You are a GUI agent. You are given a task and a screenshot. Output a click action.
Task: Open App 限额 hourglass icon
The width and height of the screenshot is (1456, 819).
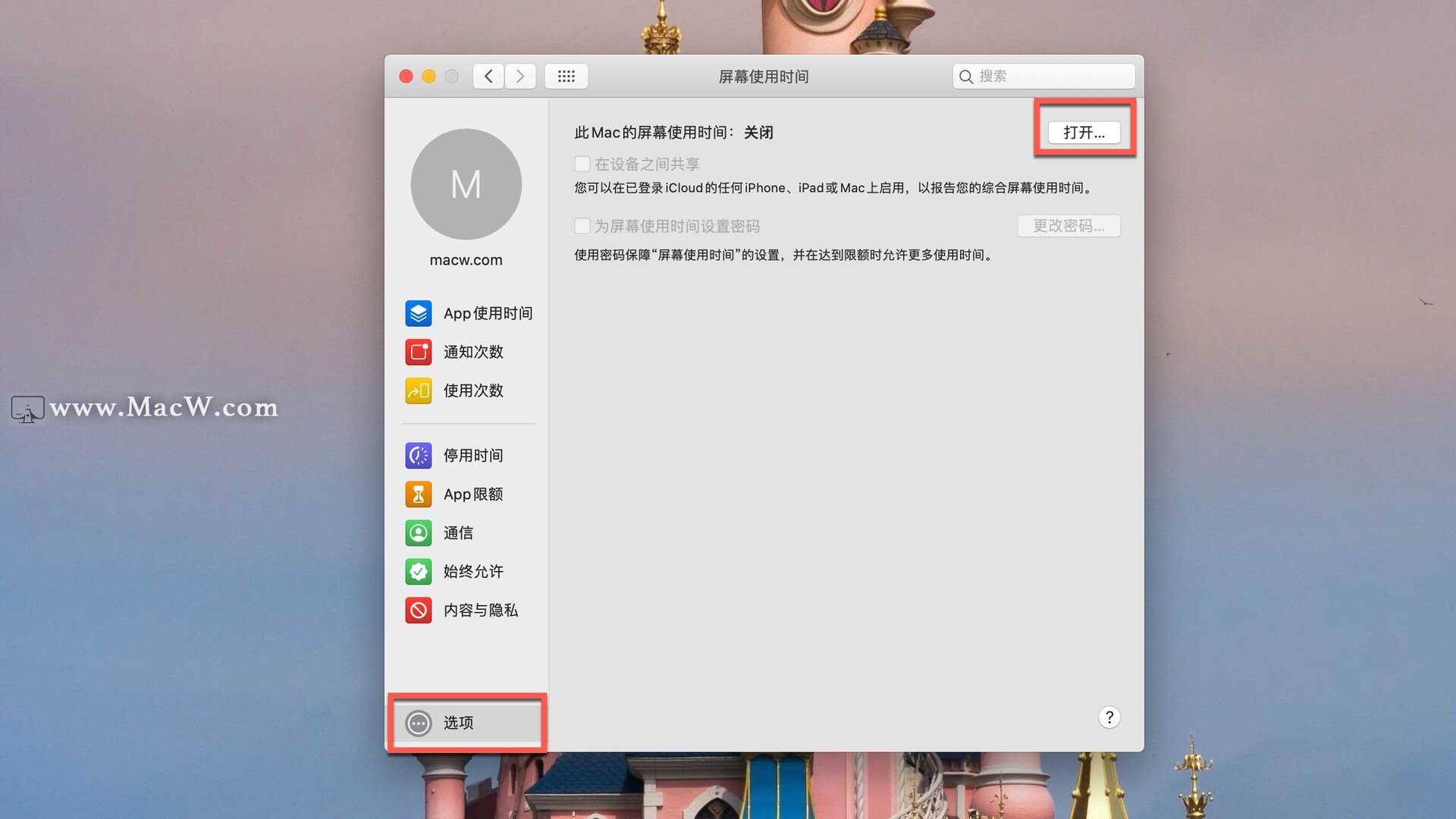tap(418, 494)
